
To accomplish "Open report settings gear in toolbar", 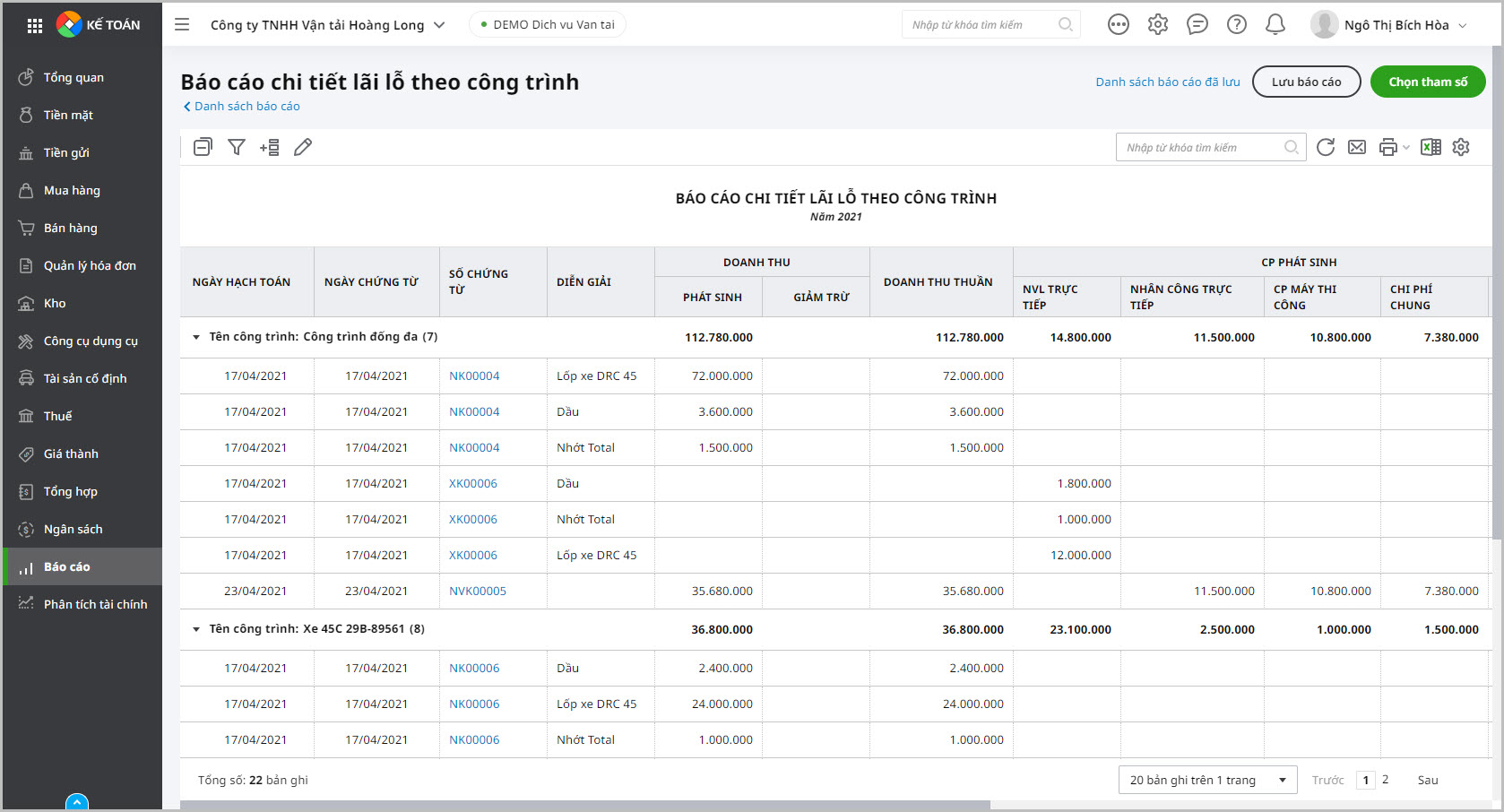I will click(x=1461, y=147).
